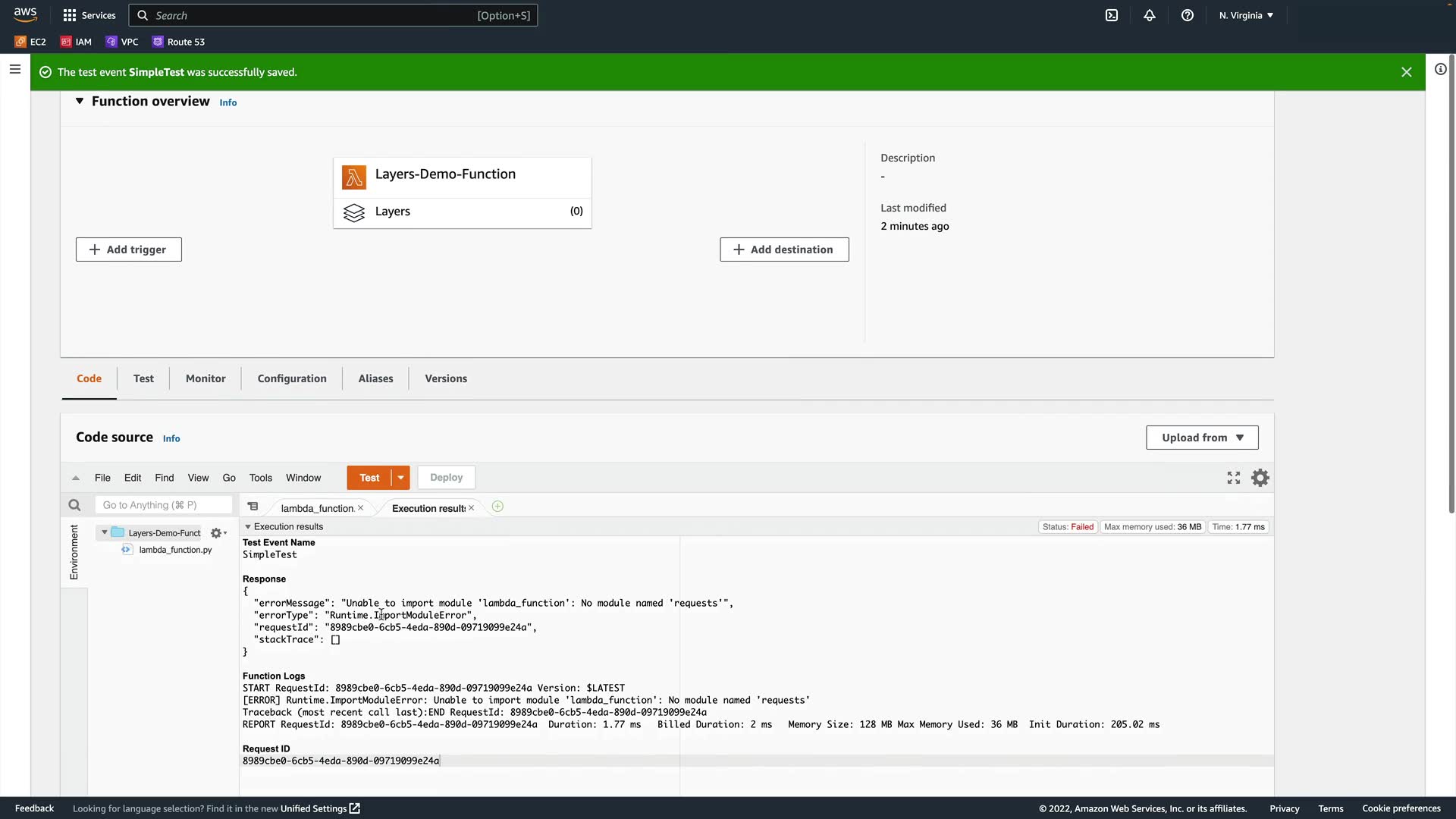Click the Go to Anything field

pos(163,505)
